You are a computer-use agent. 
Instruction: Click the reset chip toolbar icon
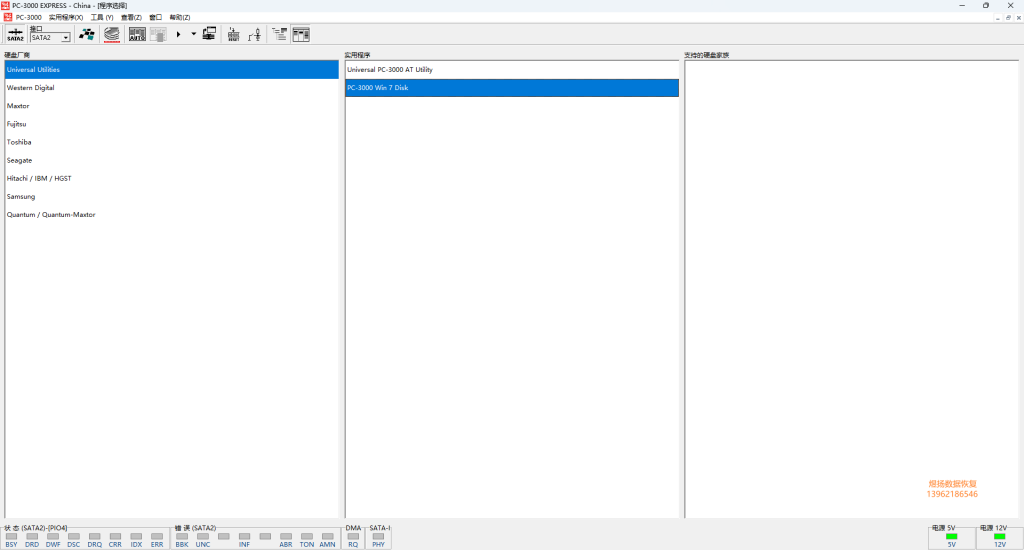[233, 35]
